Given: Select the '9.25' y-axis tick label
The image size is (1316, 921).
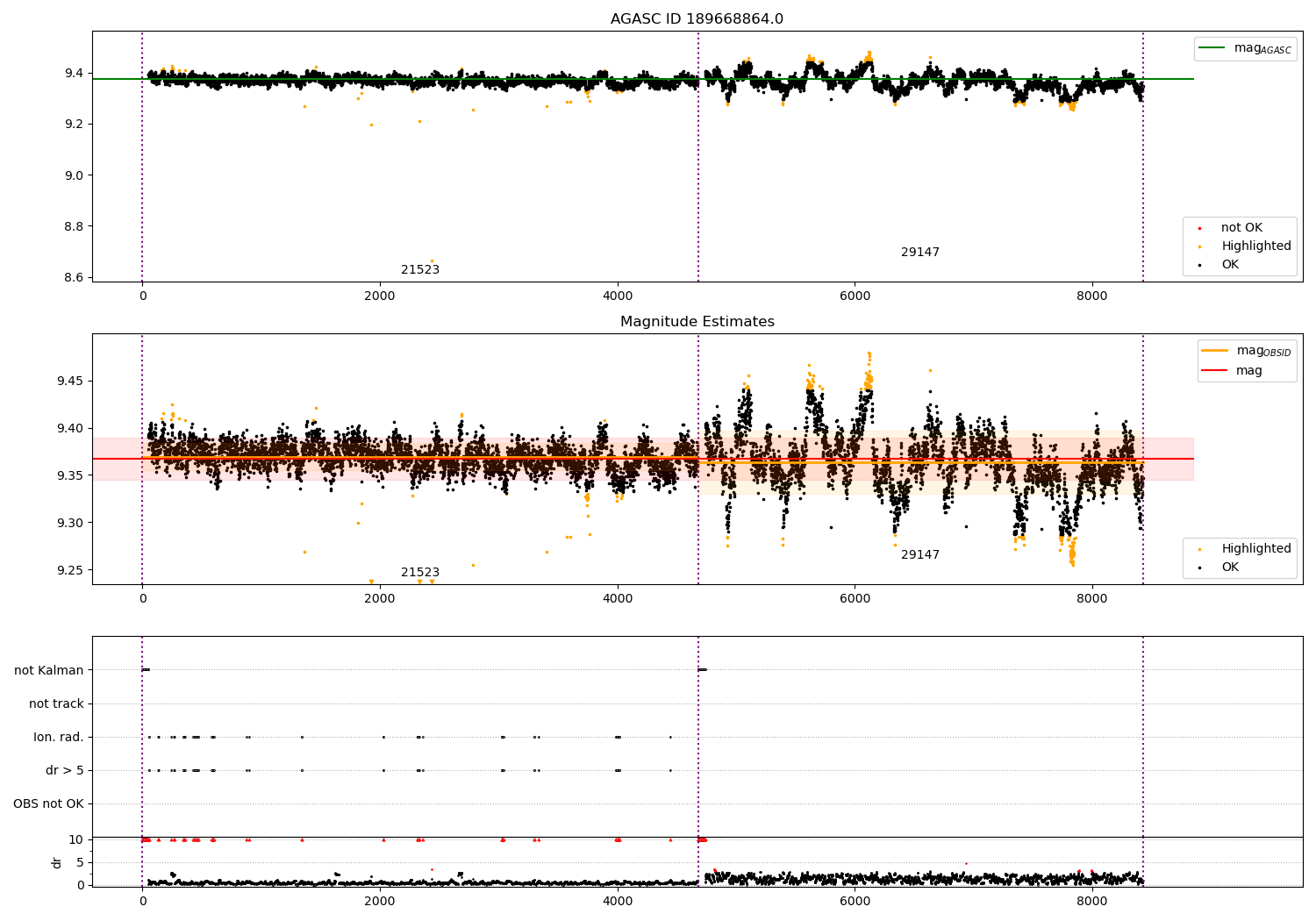Looking at the screenshot, I should point(70,570).
